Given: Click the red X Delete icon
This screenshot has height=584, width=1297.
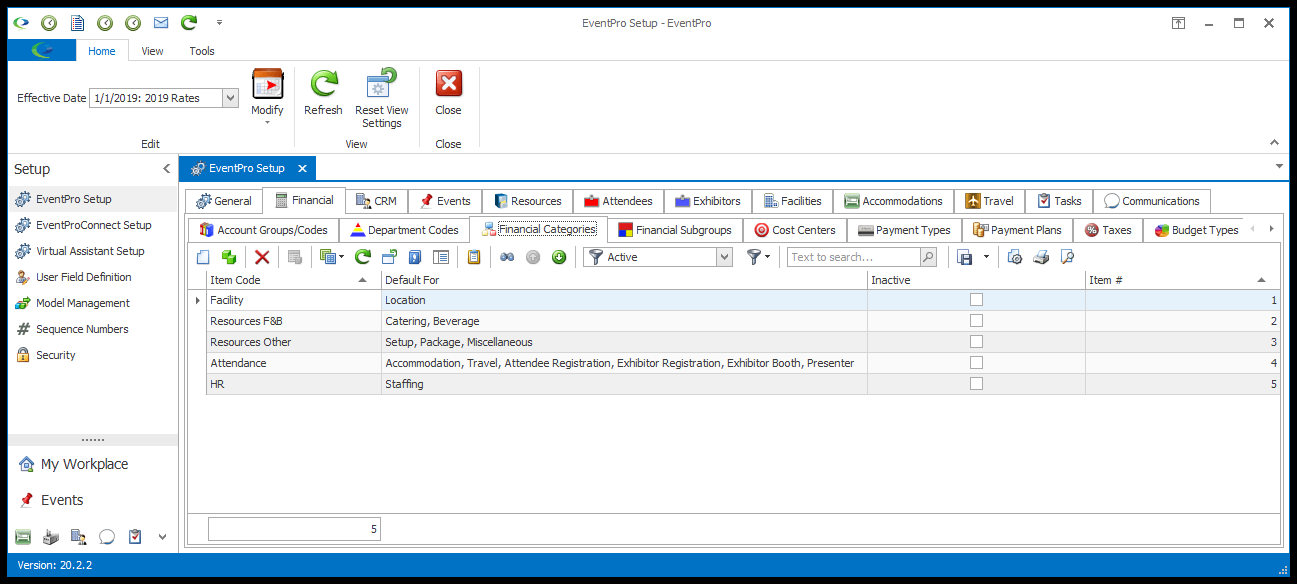Looking at the screenshot, I should coord(262,257).
